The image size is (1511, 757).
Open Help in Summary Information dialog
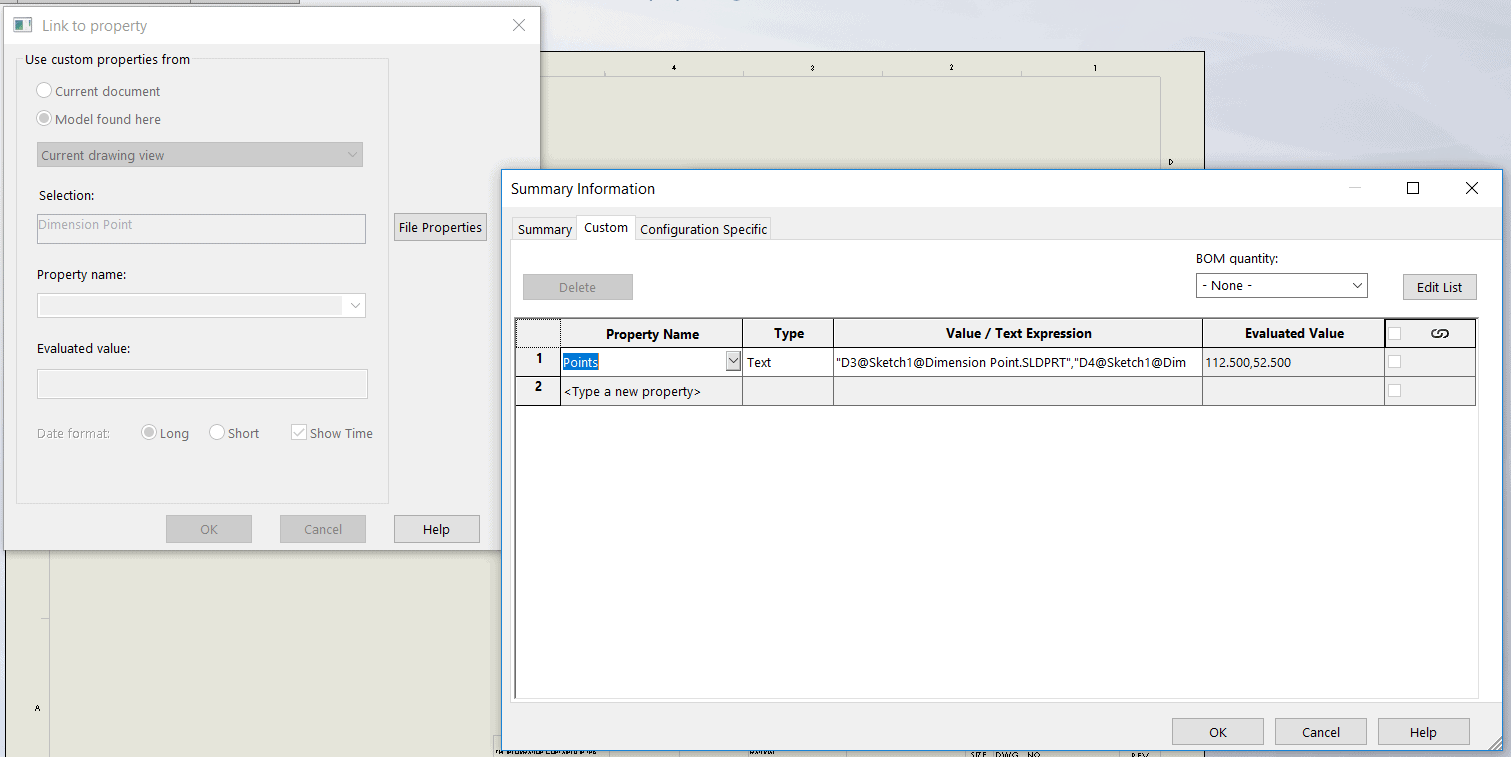tap(1424, 732)
